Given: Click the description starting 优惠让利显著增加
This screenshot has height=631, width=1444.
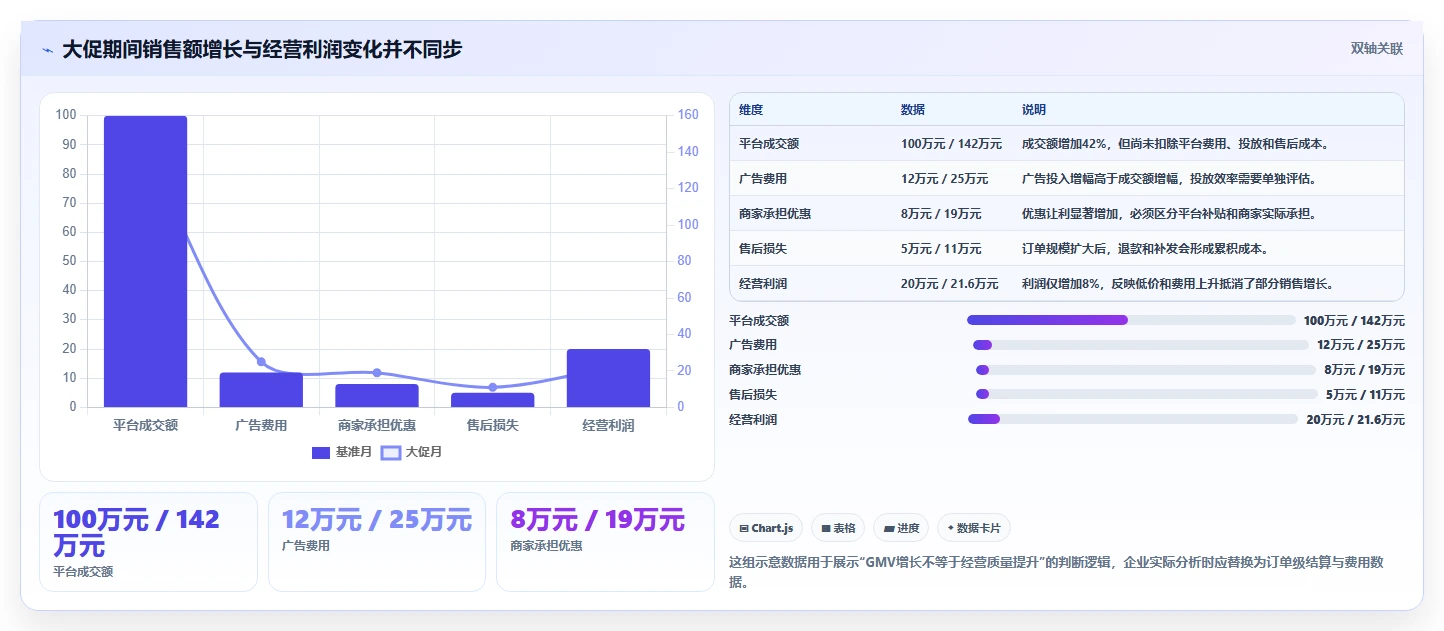Looking at the screenshot, I should [x=1169, y=214].
